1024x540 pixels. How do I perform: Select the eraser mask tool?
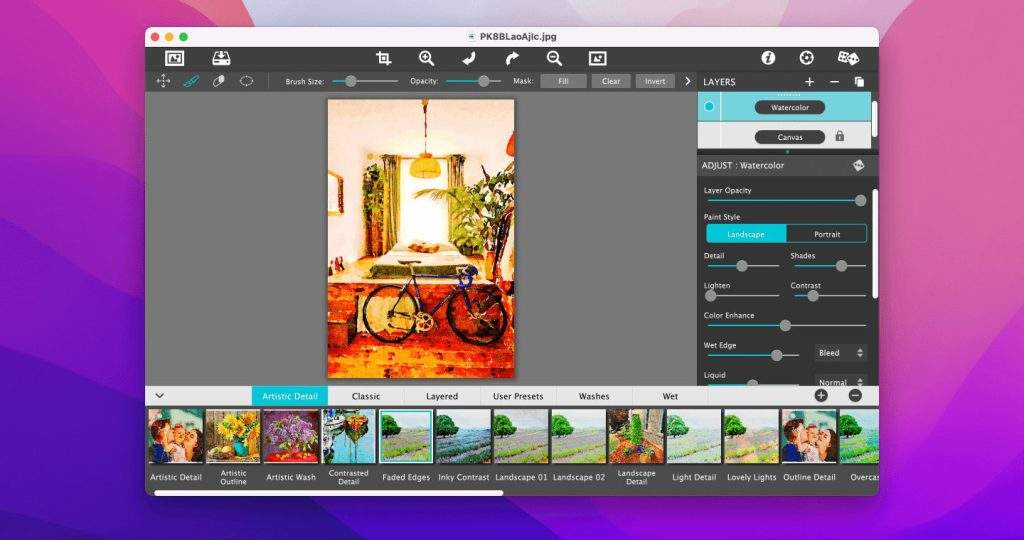pyautogui.click(x=218, y=81)
